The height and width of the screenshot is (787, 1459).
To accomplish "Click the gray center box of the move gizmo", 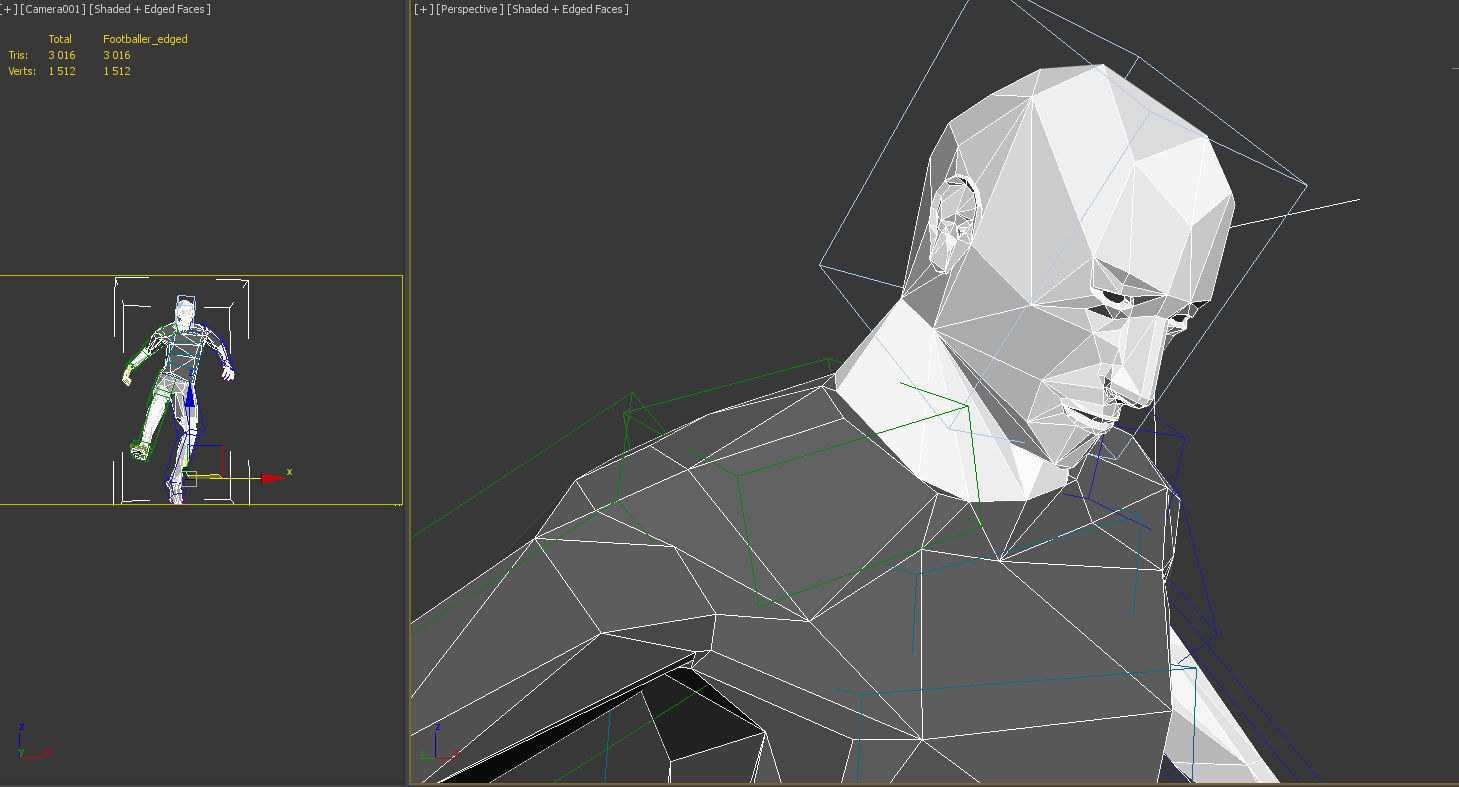I will pyautogui.click(x=190, y=479).
